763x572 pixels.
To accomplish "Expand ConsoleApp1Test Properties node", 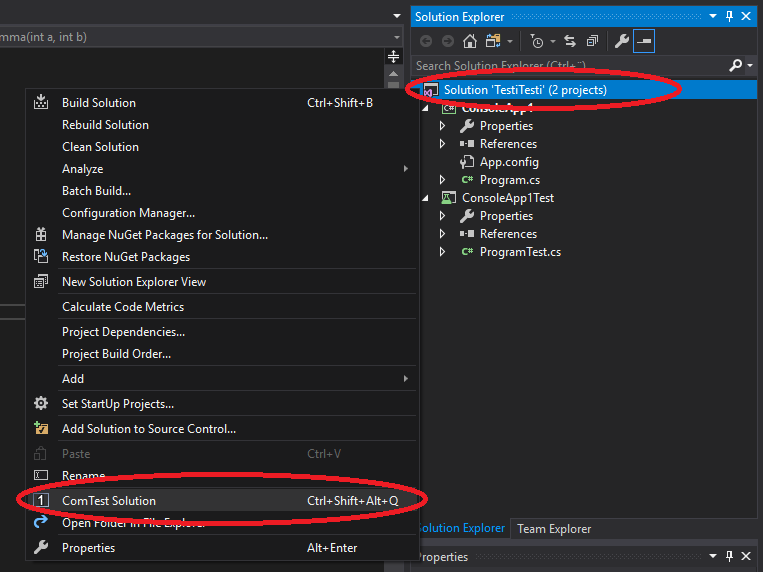I will (442, 216).
